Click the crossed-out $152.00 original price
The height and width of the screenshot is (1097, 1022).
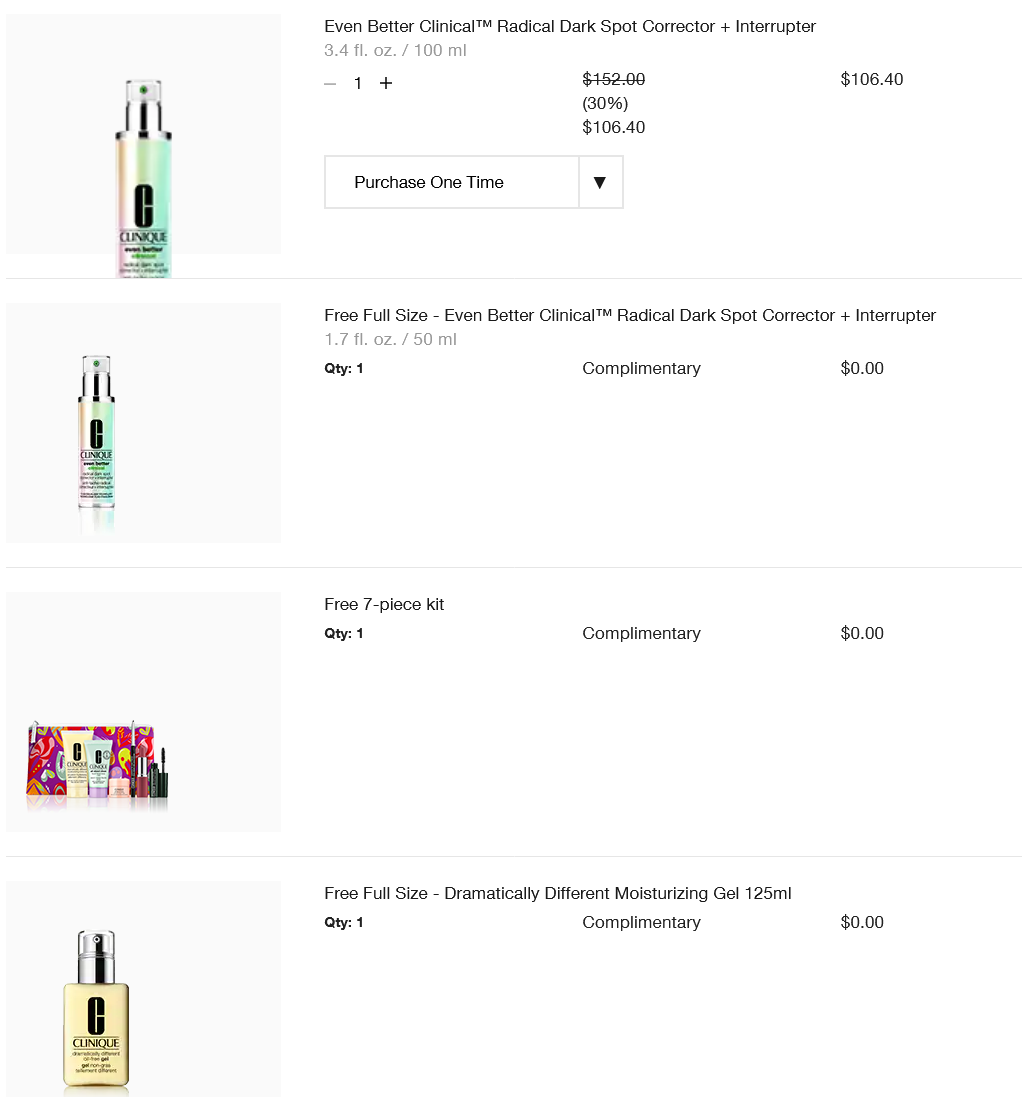613,79
